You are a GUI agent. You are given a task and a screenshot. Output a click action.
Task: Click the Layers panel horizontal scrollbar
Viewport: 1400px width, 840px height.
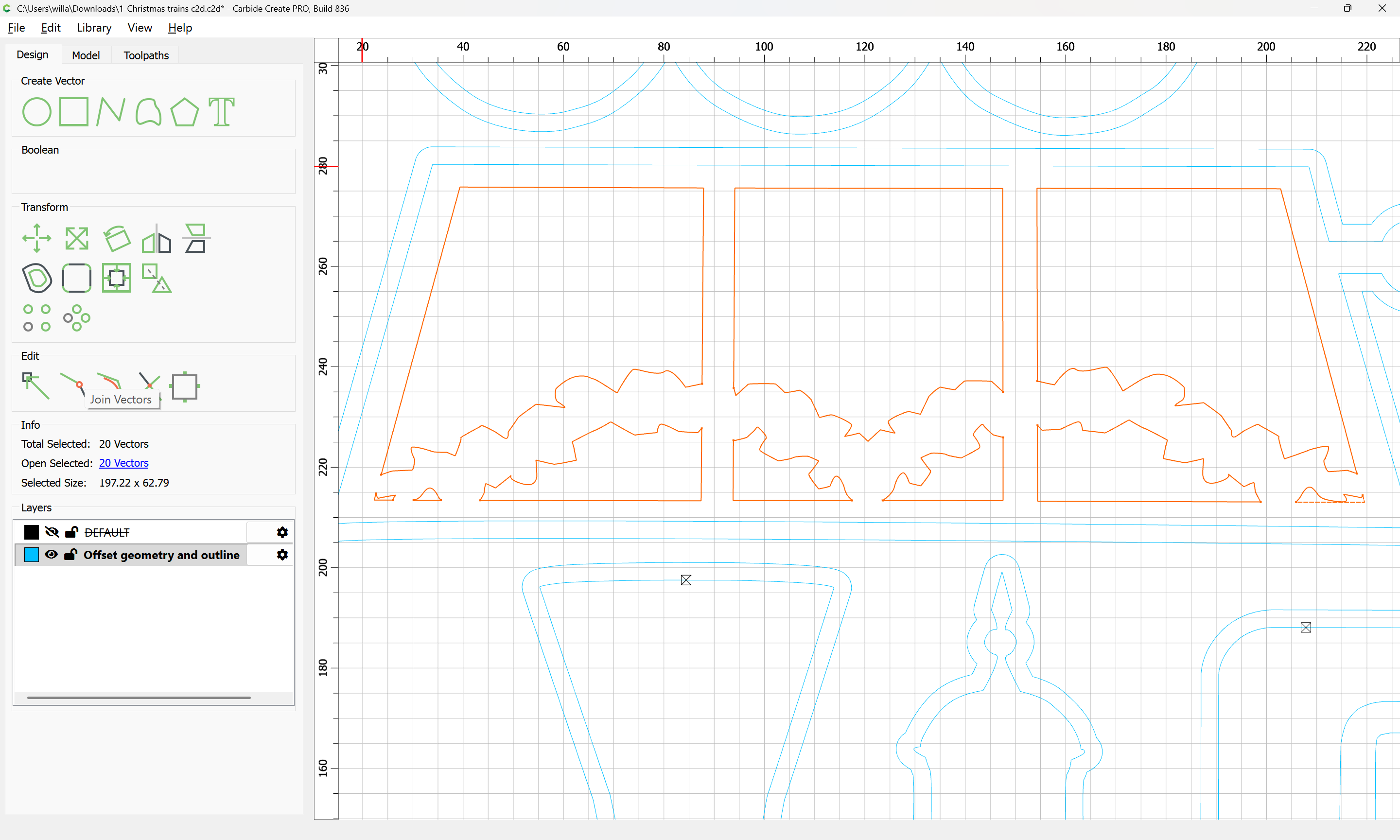(139, 698)
